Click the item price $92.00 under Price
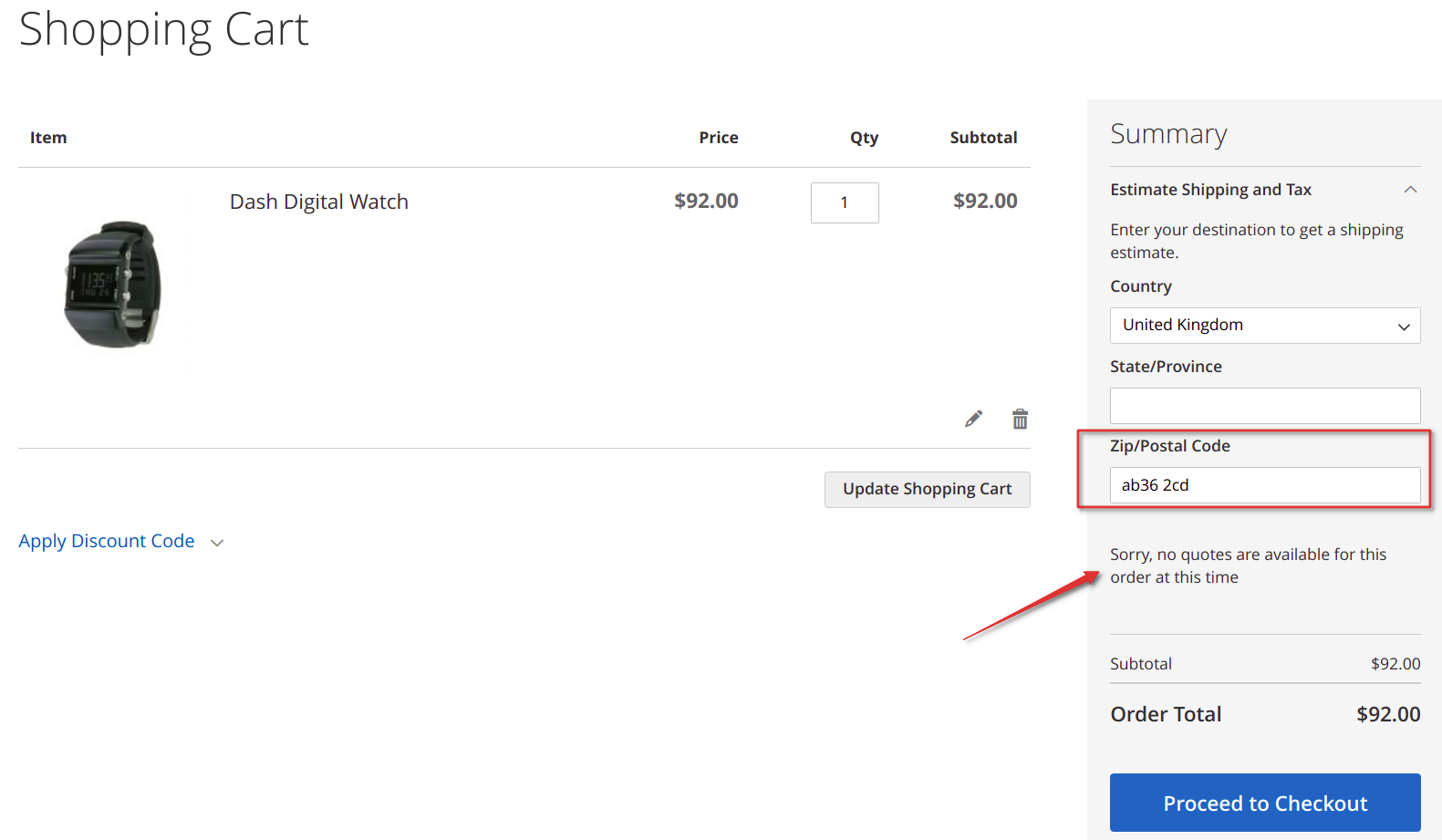 click(706, 201)
